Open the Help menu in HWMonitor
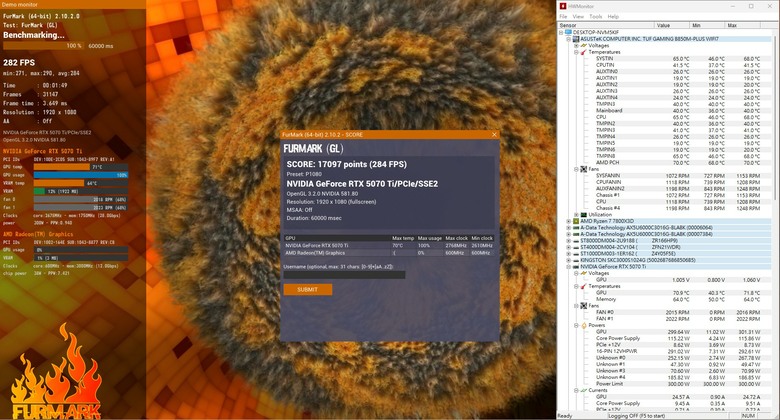 coord(613,16)
